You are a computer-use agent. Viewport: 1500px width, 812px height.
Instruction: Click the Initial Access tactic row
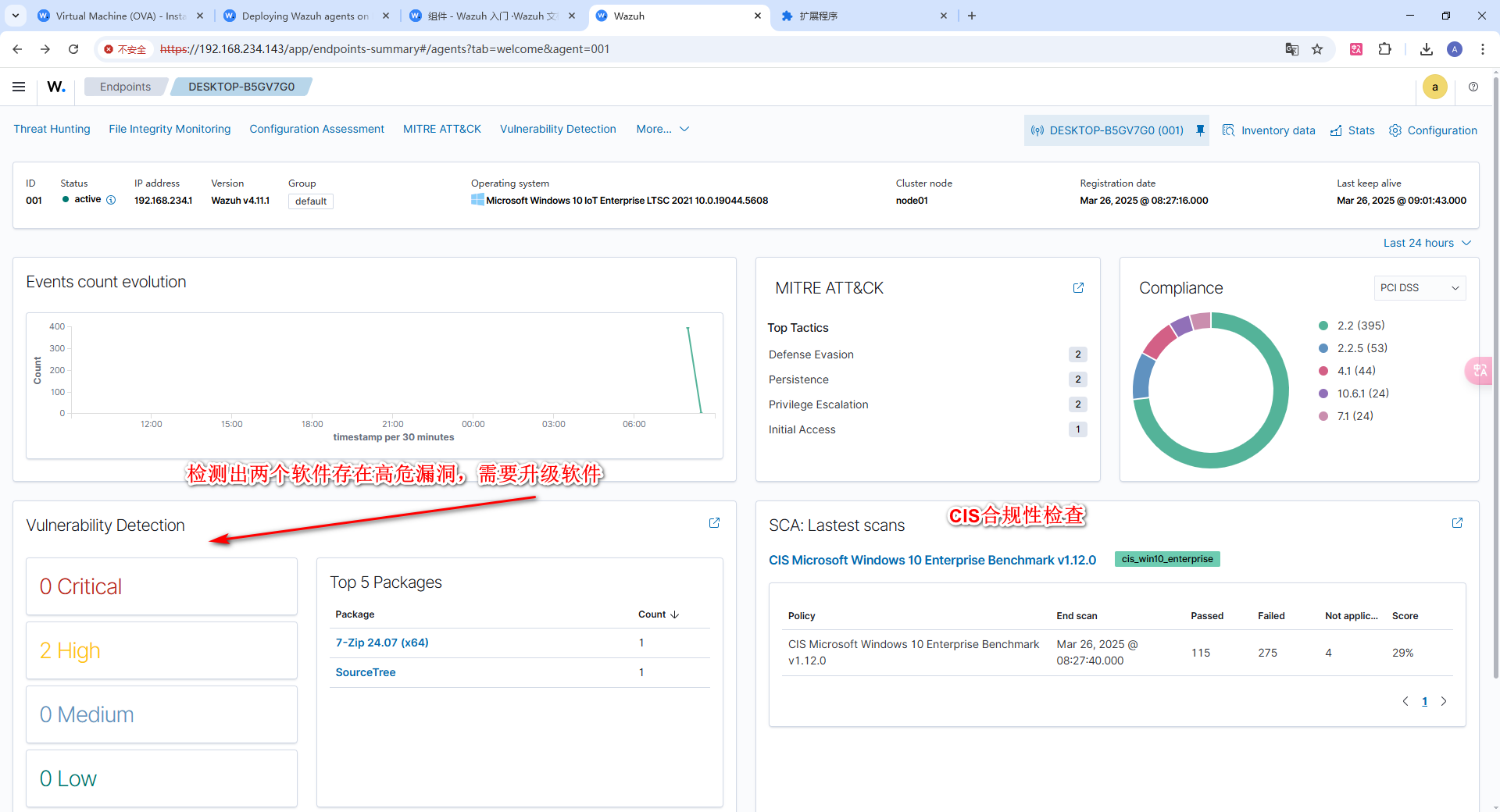coord(927,429)
